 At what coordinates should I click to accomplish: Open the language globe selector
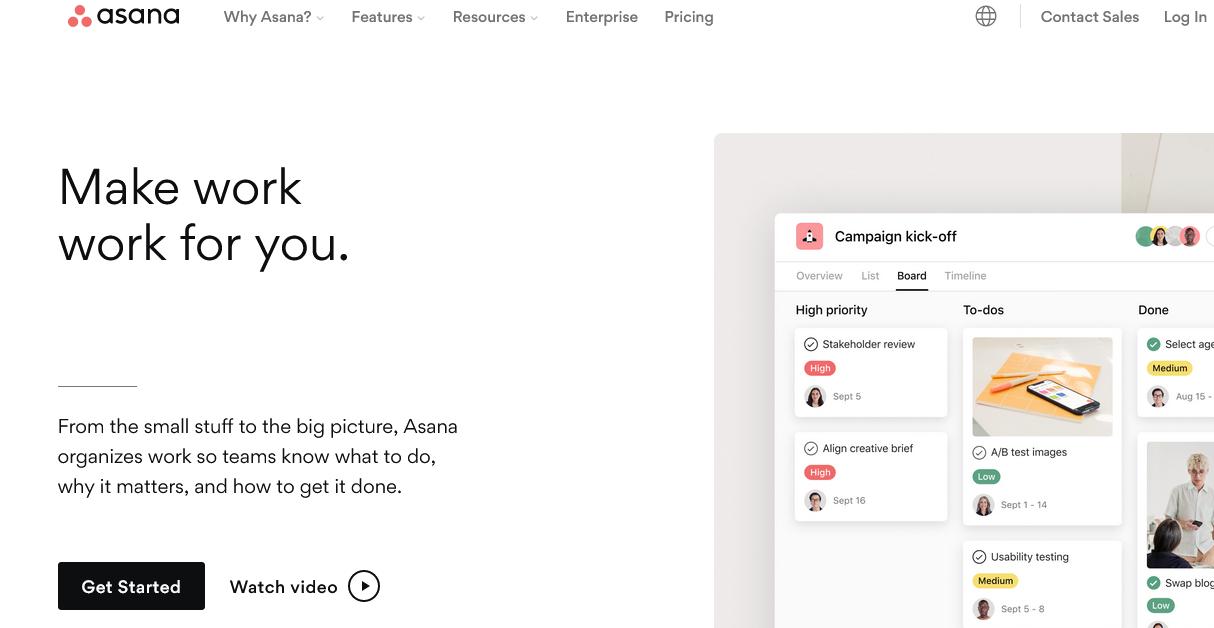[986, 16]
